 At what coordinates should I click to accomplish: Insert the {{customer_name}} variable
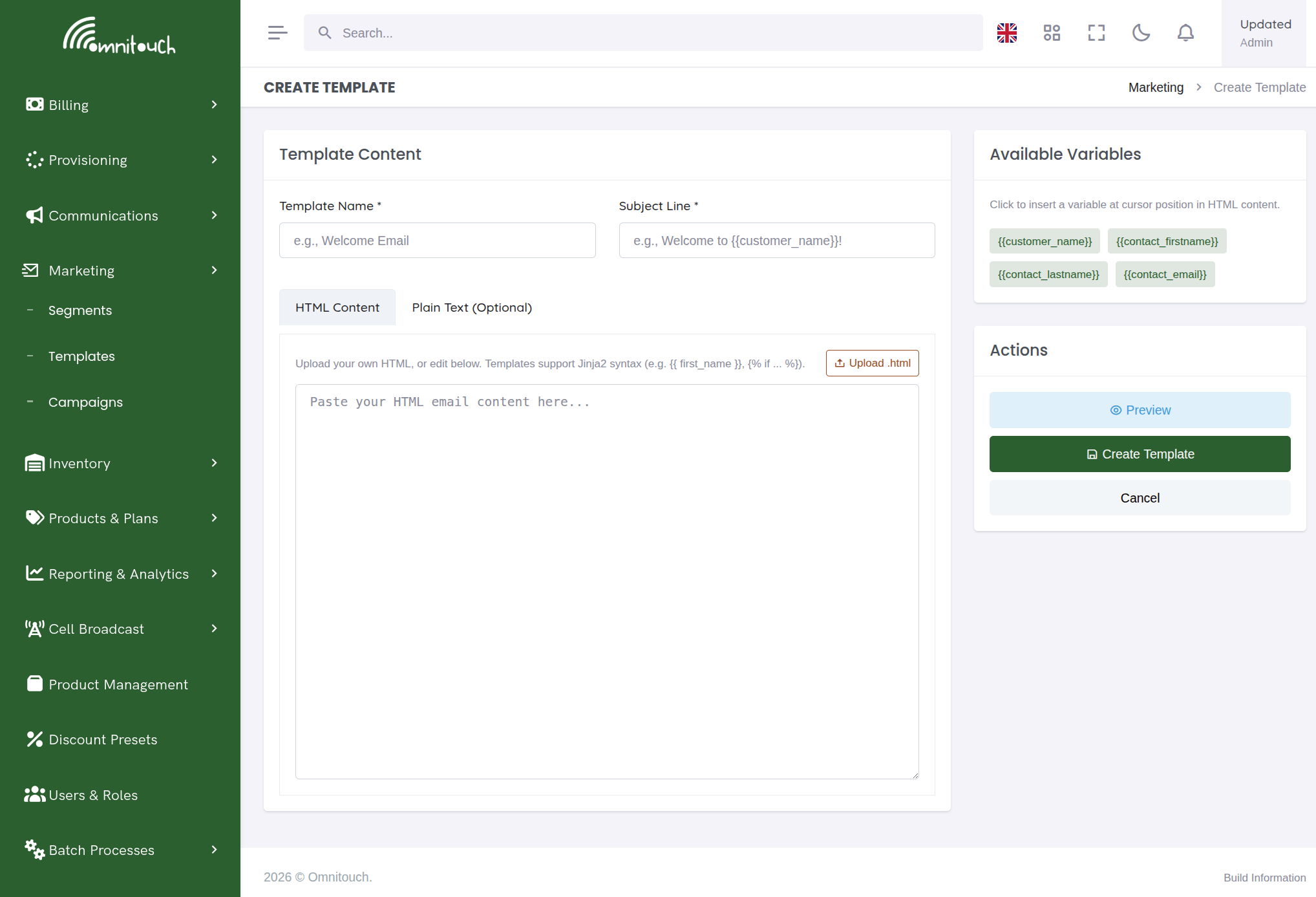point(1045,241)
